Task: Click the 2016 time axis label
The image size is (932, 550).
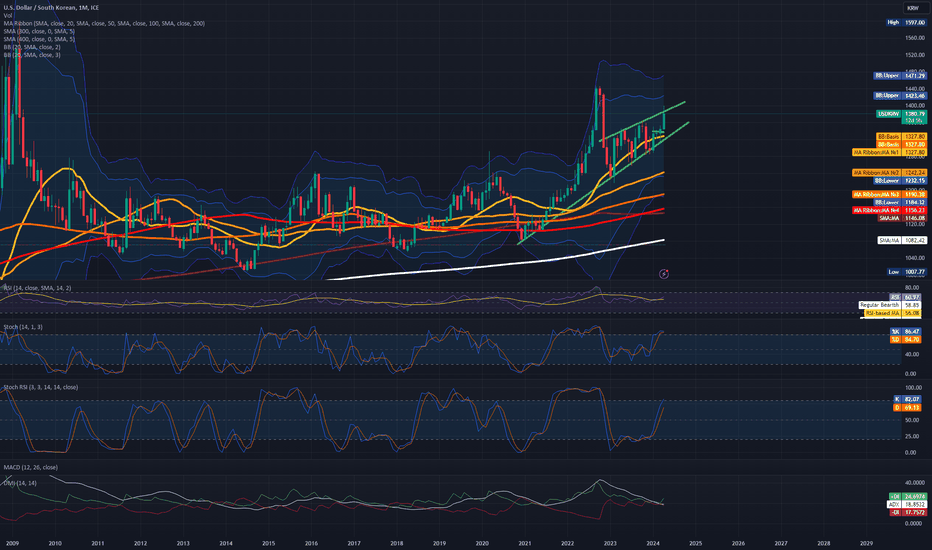Action: click(x=311, y=543)
